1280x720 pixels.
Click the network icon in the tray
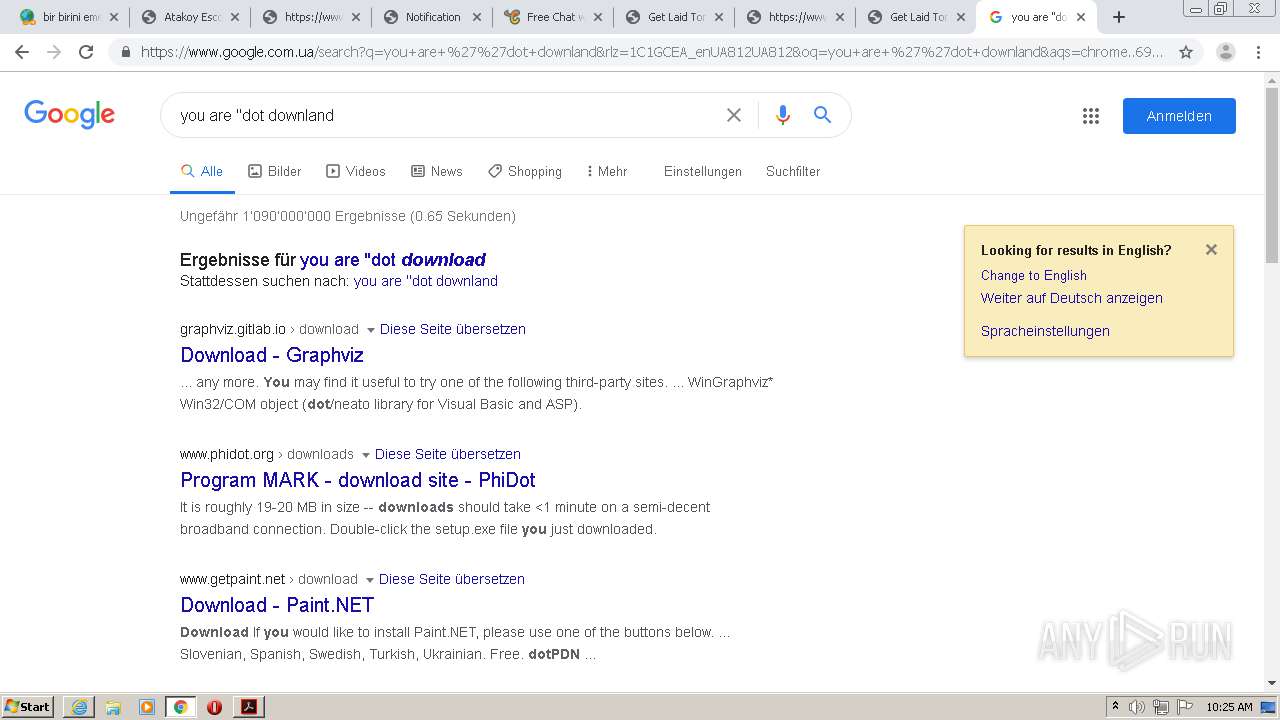[1161, 707]
